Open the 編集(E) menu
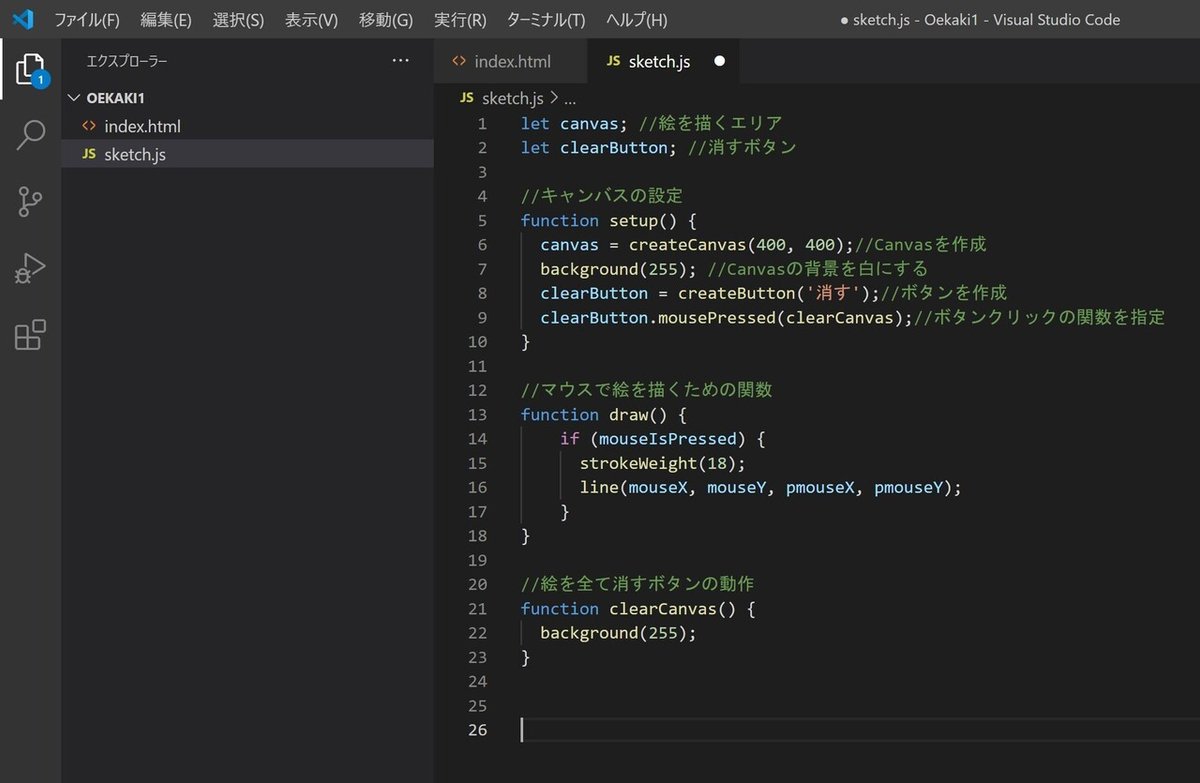The image size is (1200, 783). click(x=166, y=20)
